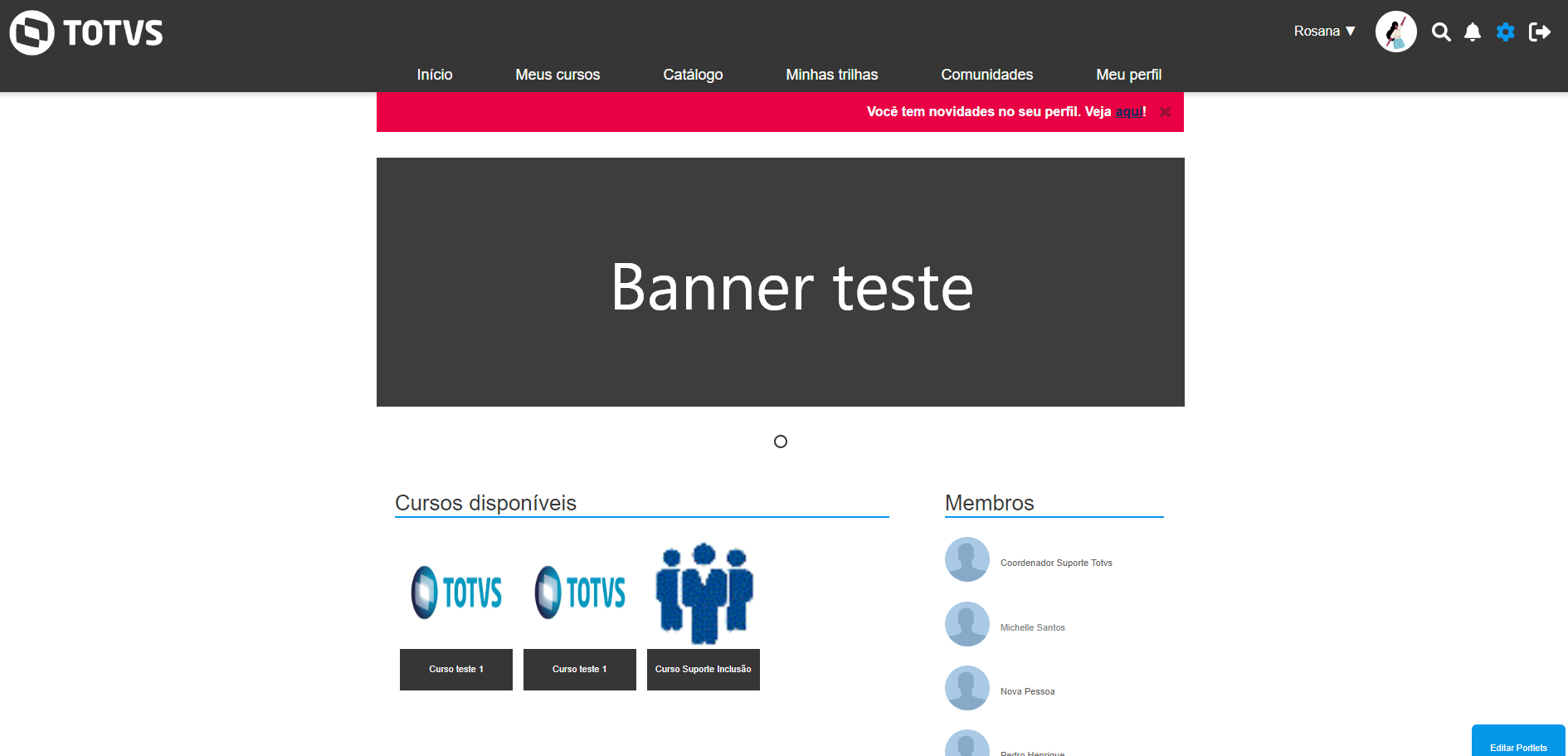
Task: Open Coordenador Suporte Totvs member name
Action: click(x=1056, y=563)
